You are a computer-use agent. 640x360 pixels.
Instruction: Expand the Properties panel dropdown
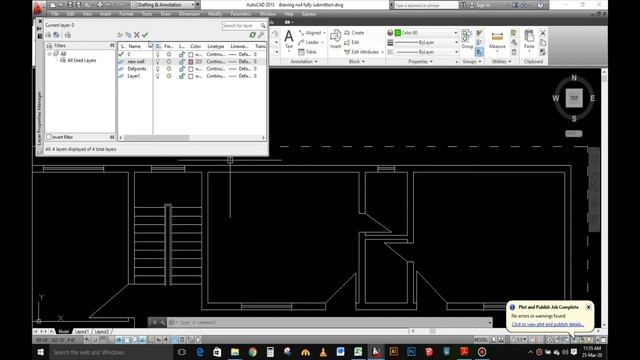point(420,62)
